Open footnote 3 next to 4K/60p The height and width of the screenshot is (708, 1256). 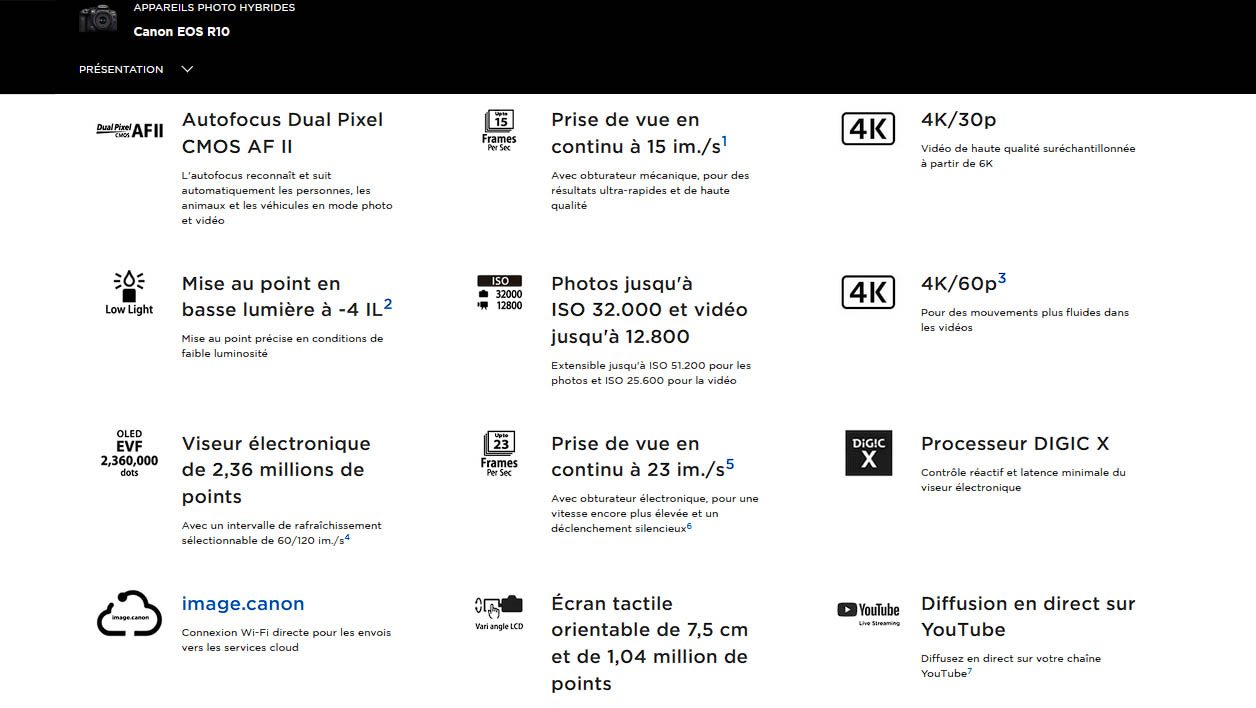click(x=1002, y=279)
